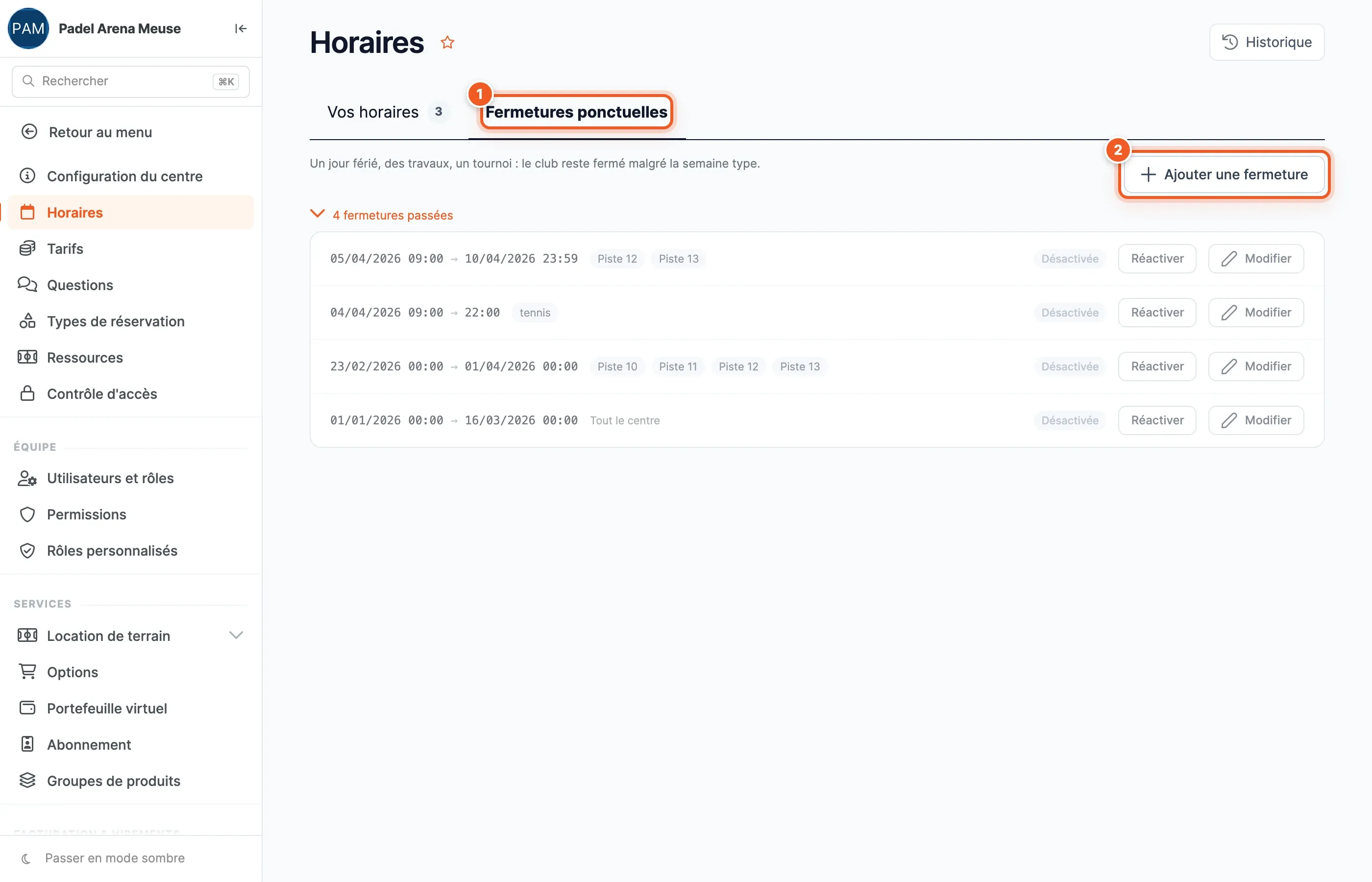This screenshot has width=1372, height=882.
Task: Modifier the 05/04/2026 closure
Action: click(x=1256, y=258)
